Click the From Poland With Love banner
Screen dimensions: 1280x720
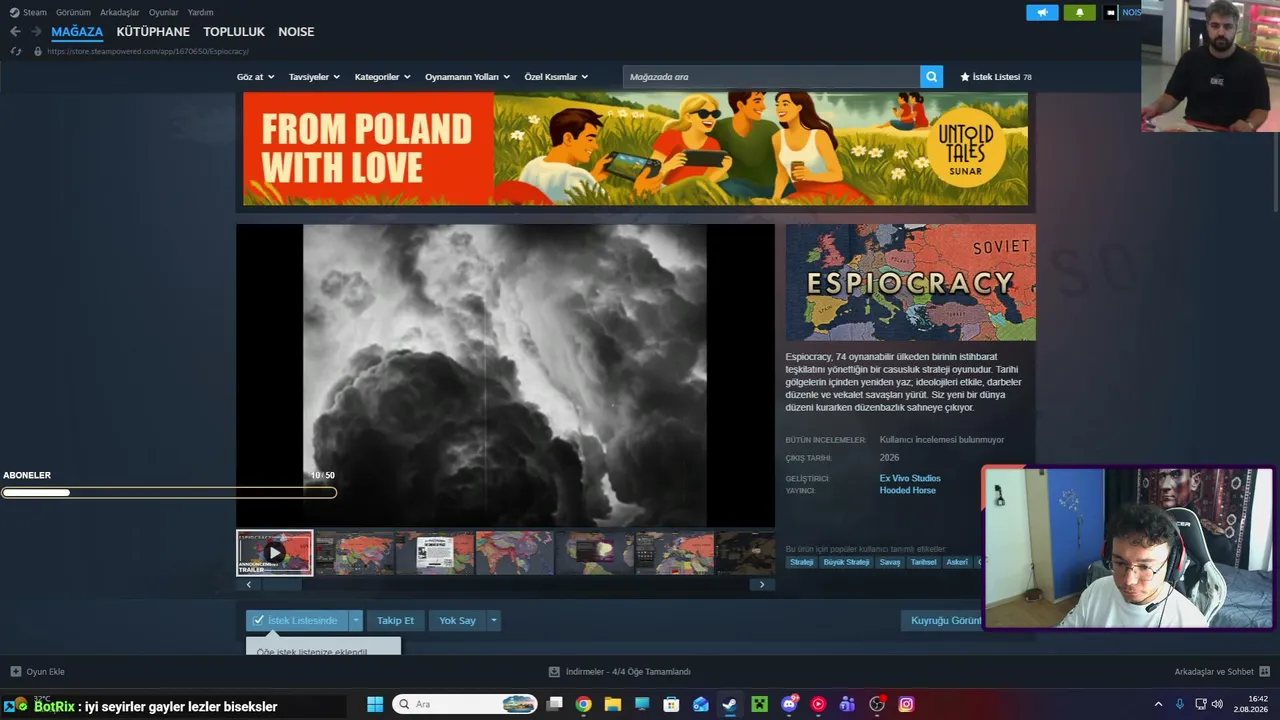coord(635,149)
